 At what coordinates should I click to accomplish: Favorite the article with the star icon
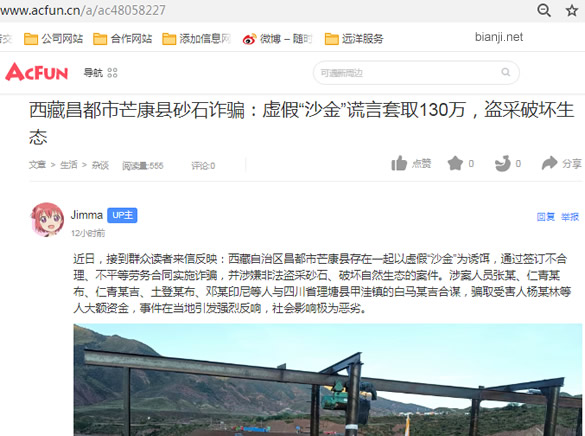460,163
